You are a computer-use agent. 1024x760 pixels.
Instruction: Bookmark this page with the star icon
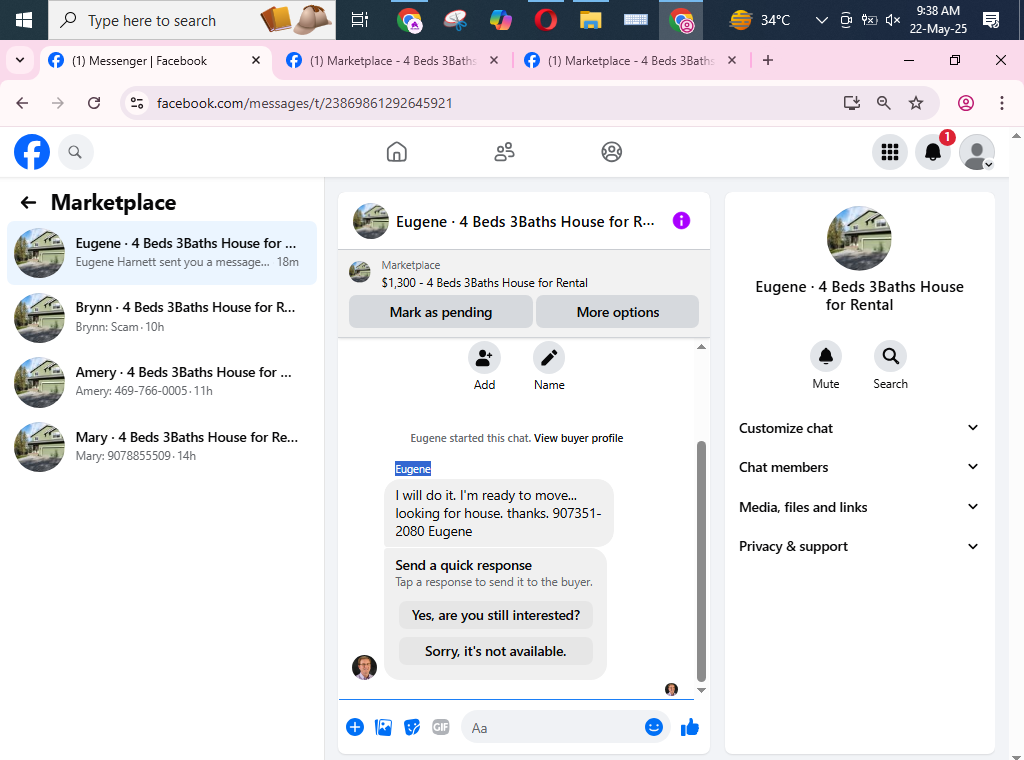click(x=916, y=103)
